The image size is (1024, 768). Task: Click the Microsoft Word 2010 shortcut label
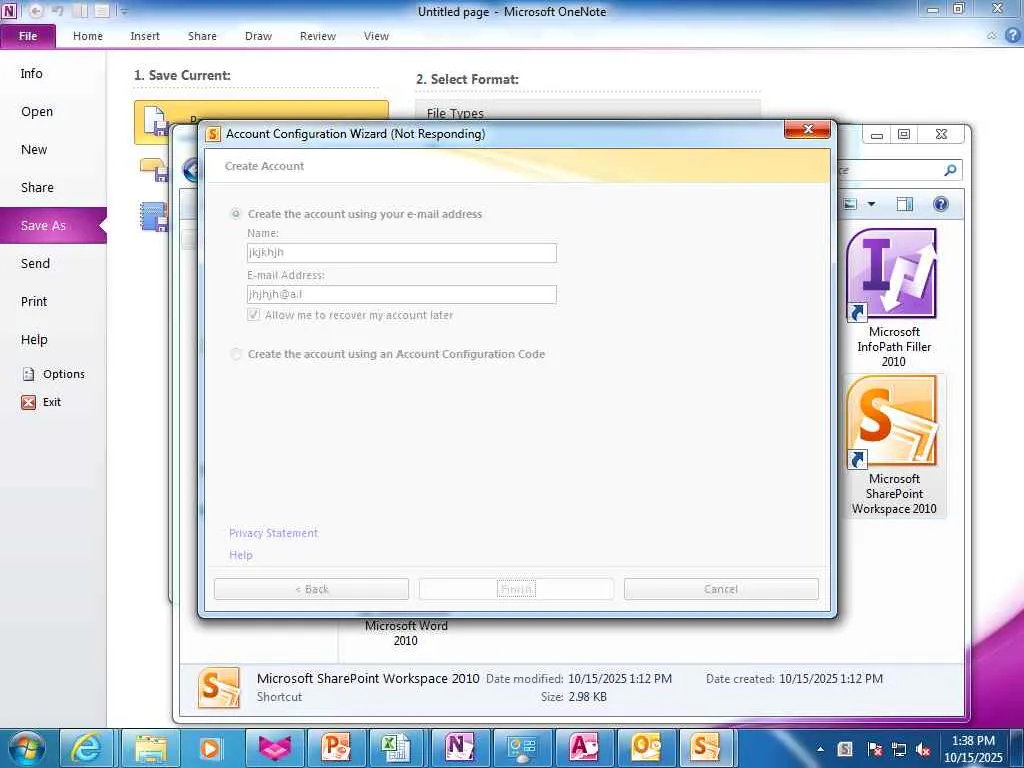(406, 633)
